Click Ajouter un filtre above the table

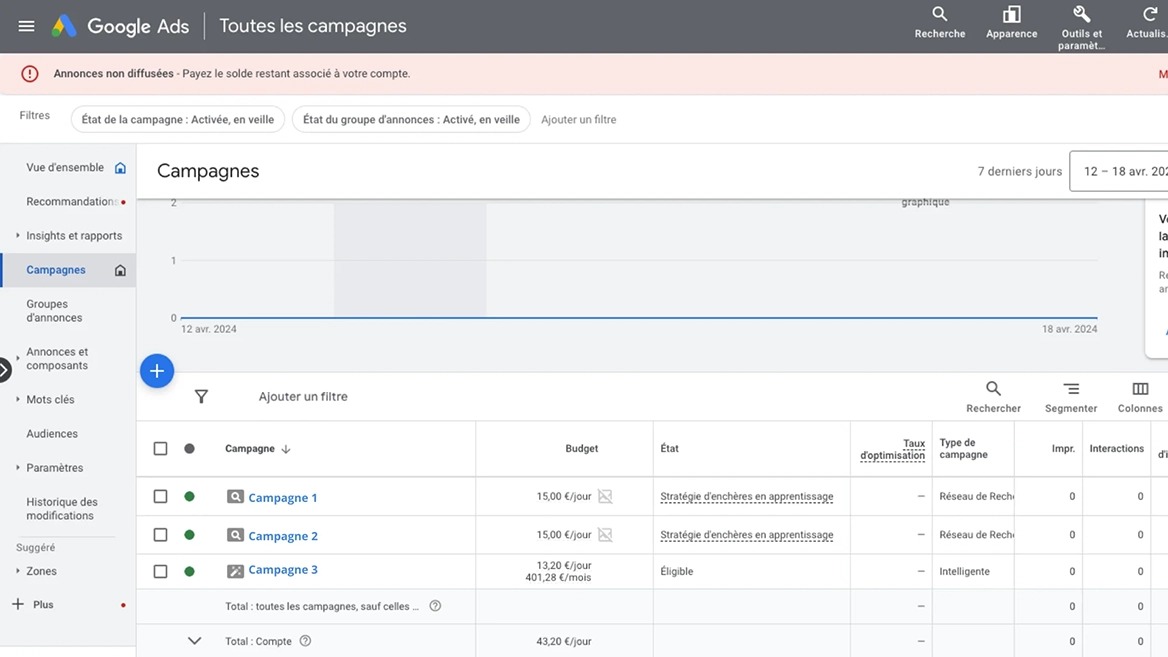pyautogui.click(x=303, y=396)
